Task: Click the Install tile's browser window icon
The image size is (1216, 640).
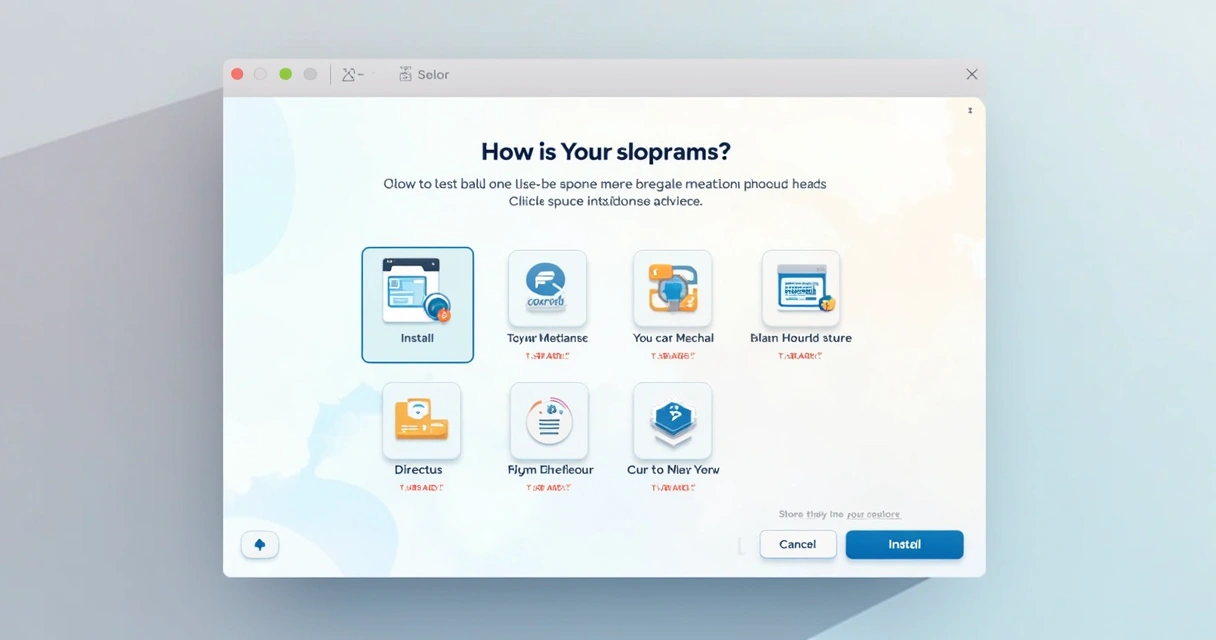Action: pos(410,287)
